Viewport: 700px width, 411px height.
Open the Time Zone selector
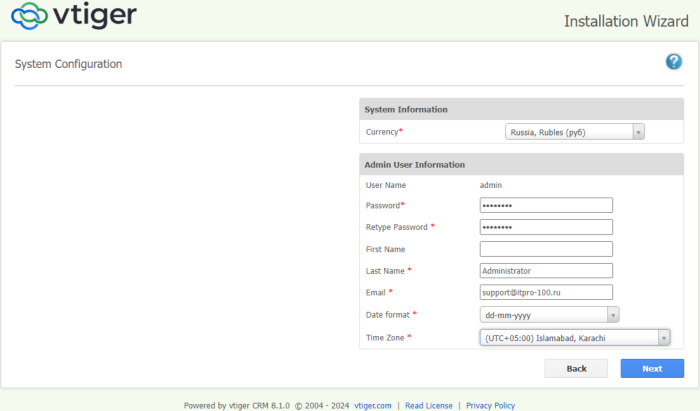point(574,338)
